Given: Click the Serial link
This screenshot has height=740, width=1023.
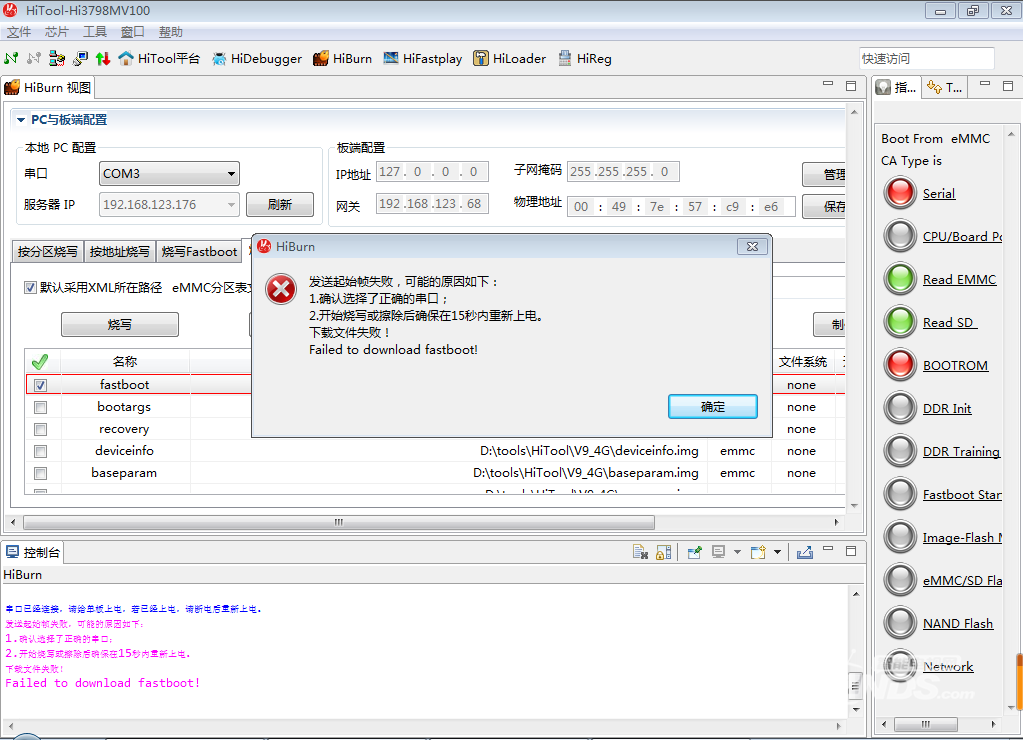Looking at the screenshot, I should (x=939, y=194).
